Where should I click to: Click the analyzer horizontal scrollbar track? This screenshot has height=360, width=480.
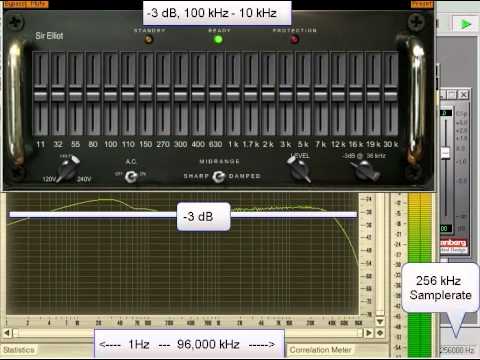(188, 333)
